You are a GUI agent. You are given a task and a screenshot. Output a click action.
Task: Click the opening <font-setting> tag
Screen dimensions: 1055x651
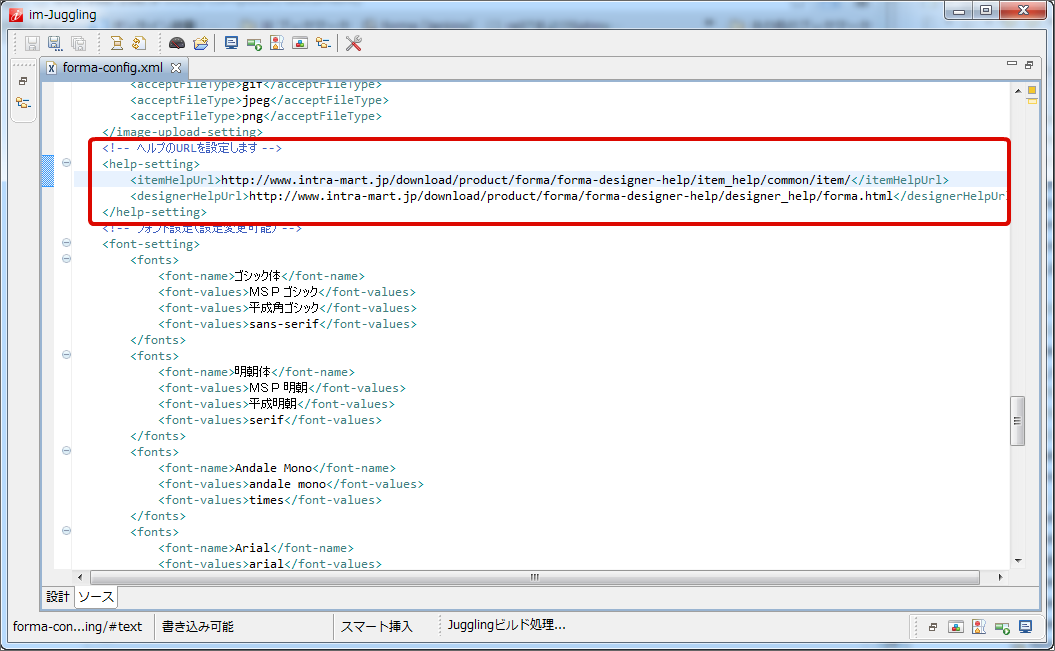tap(151, 244)
